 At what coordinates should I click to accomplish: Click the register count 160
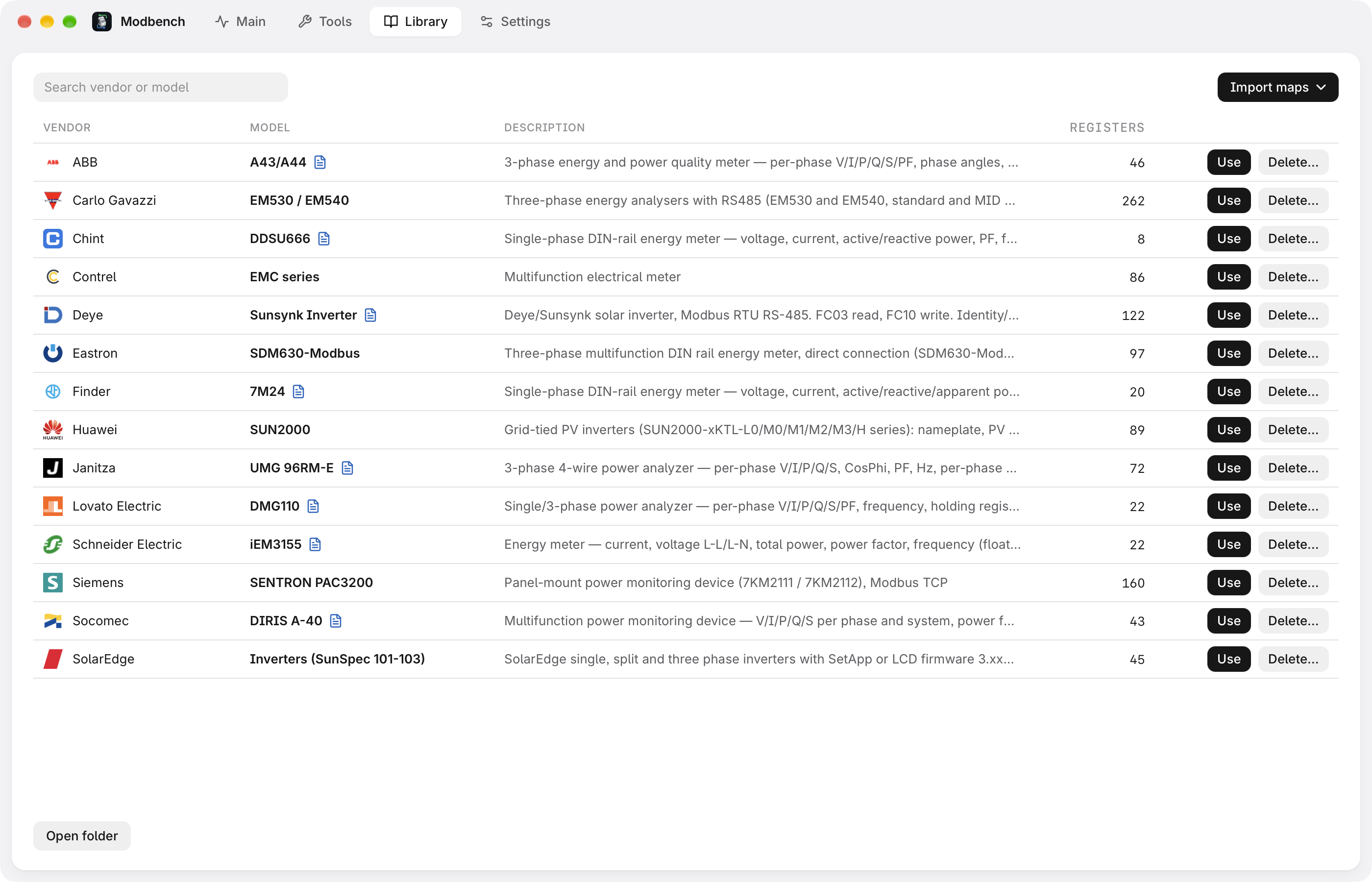pyautogui.click(x=1133, y=583)
